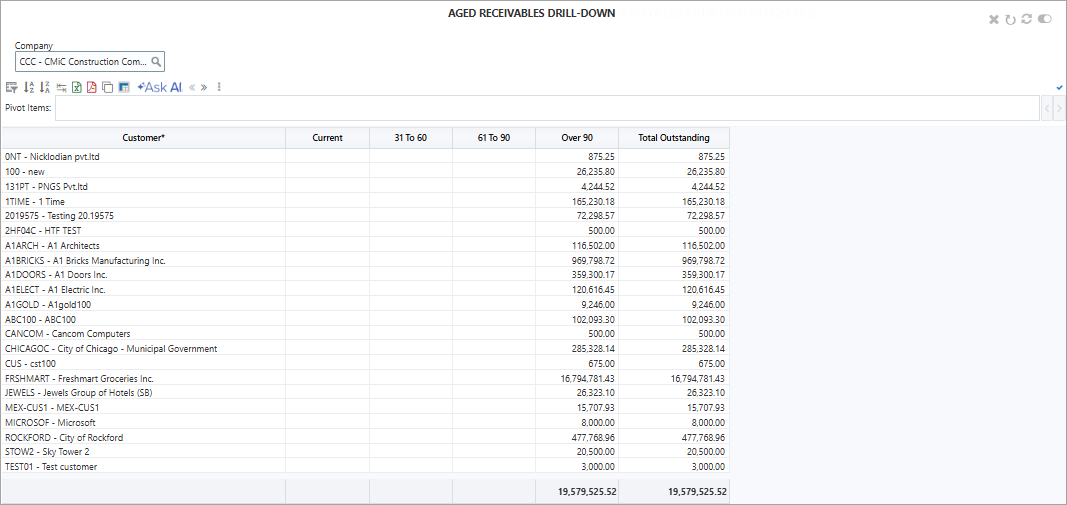Viewport: 1067px width, 505px height.
Task: Click inside the Pivot Items field
Action: point(547,108)
